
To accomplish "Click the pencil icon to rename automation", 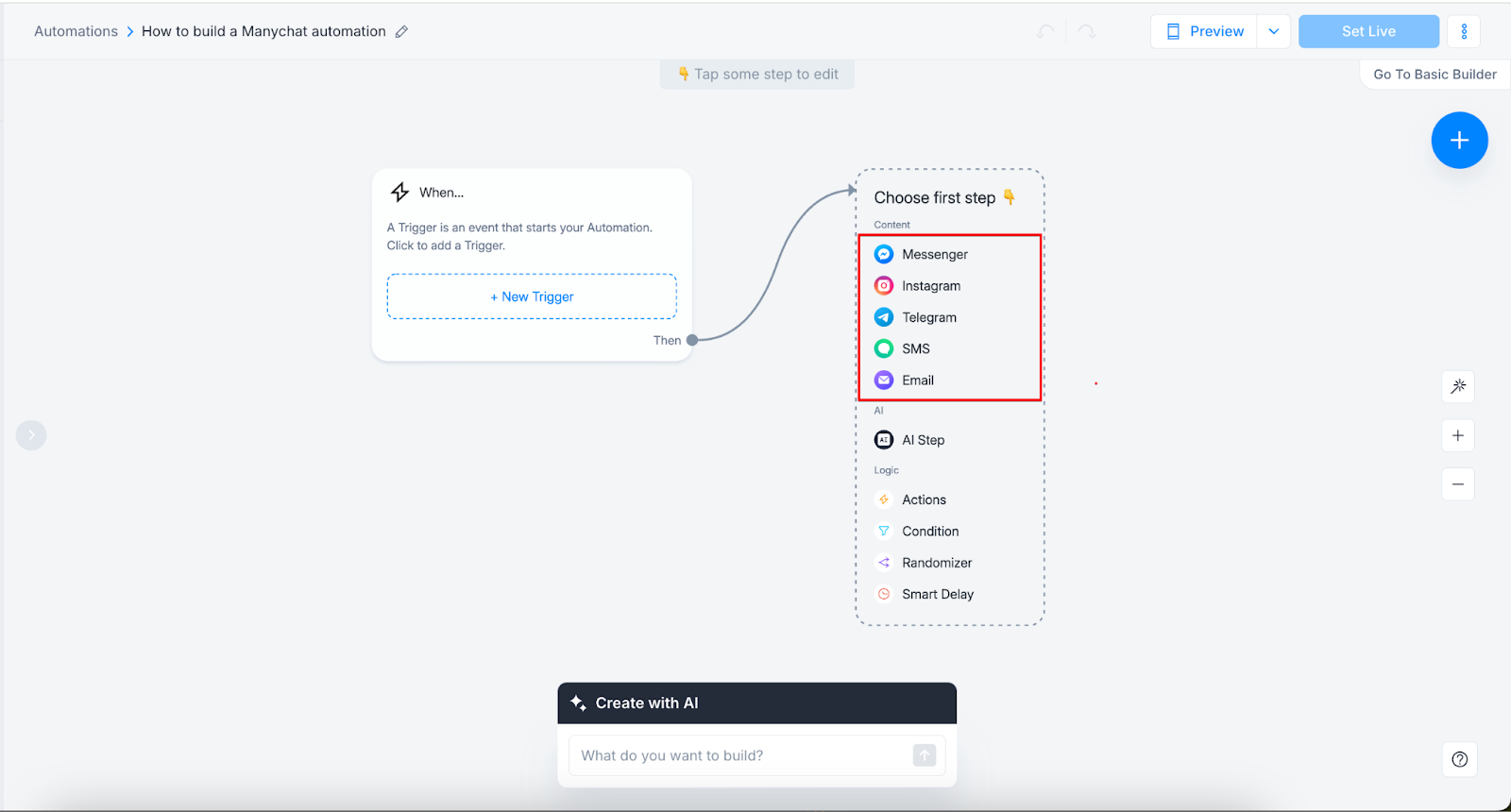I will pyautogui.click(x=401, y=31).
